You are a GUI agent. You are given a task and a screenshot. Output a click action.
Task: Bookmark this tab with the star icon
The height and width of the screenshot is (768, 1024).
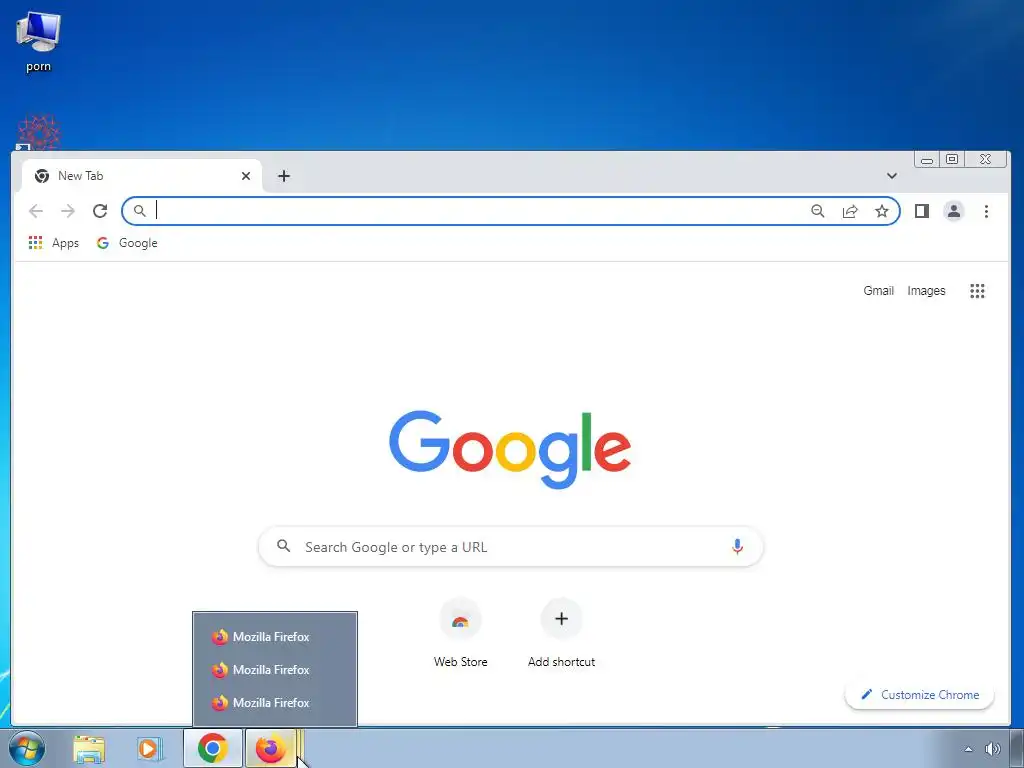point(882,211)
